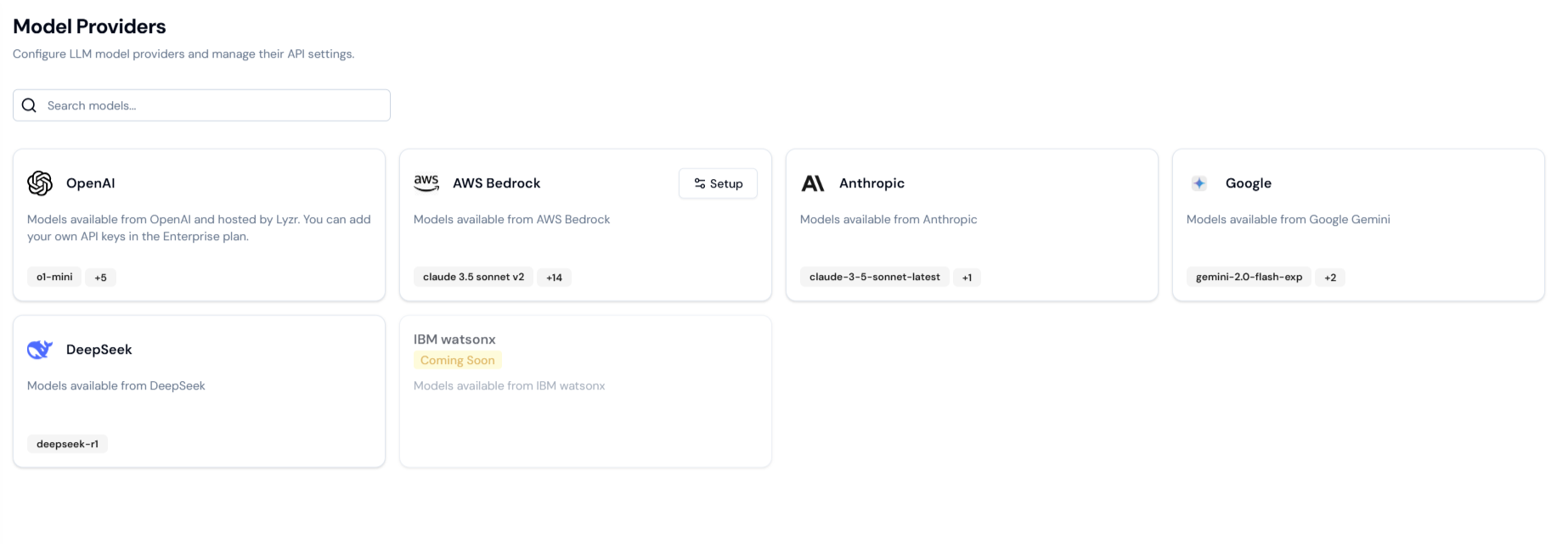Expand the +14 more Bedrock models badge
The height and width of the screenshot is (544, 1568).
554,278
